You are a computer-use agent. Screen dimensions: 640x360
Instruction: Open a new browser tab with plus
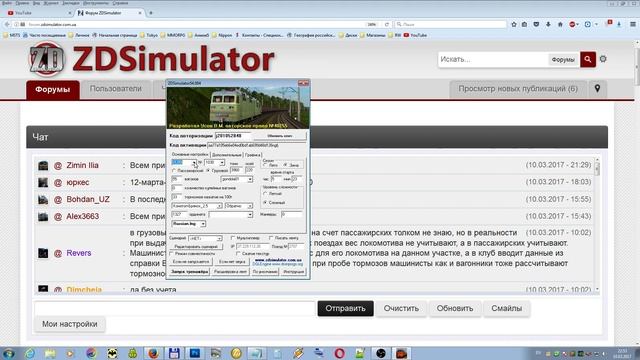tap(151, 13)
